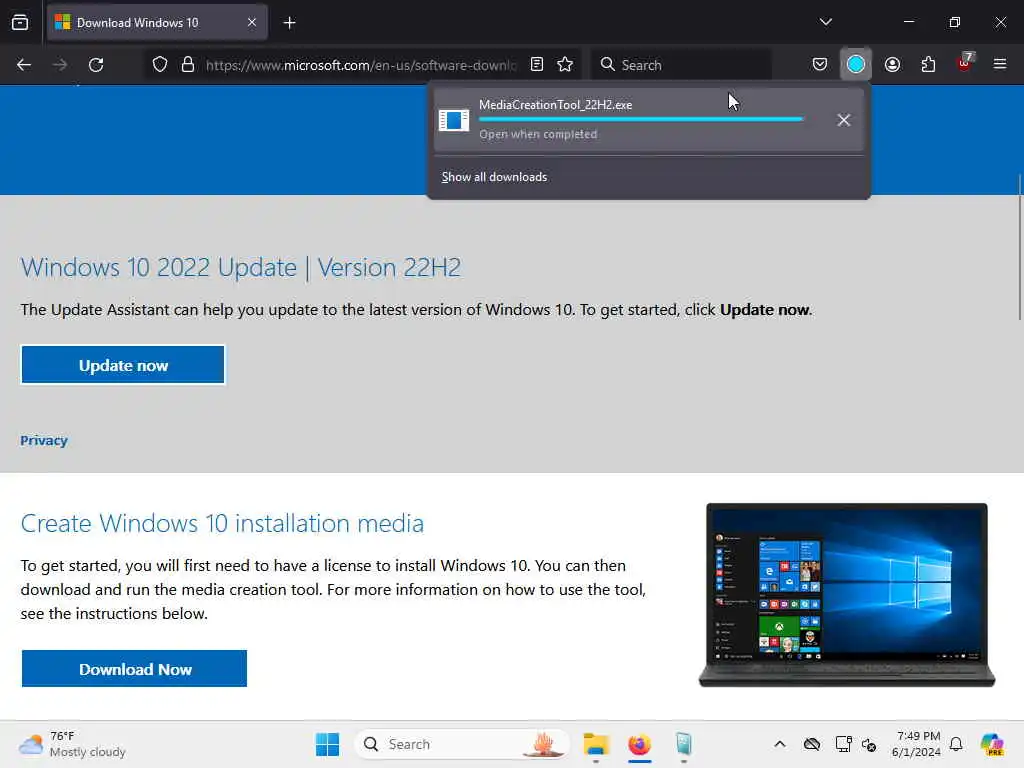The image size is (1024, 768).
Task: Click the Update now button
Action: coord(123,365)
